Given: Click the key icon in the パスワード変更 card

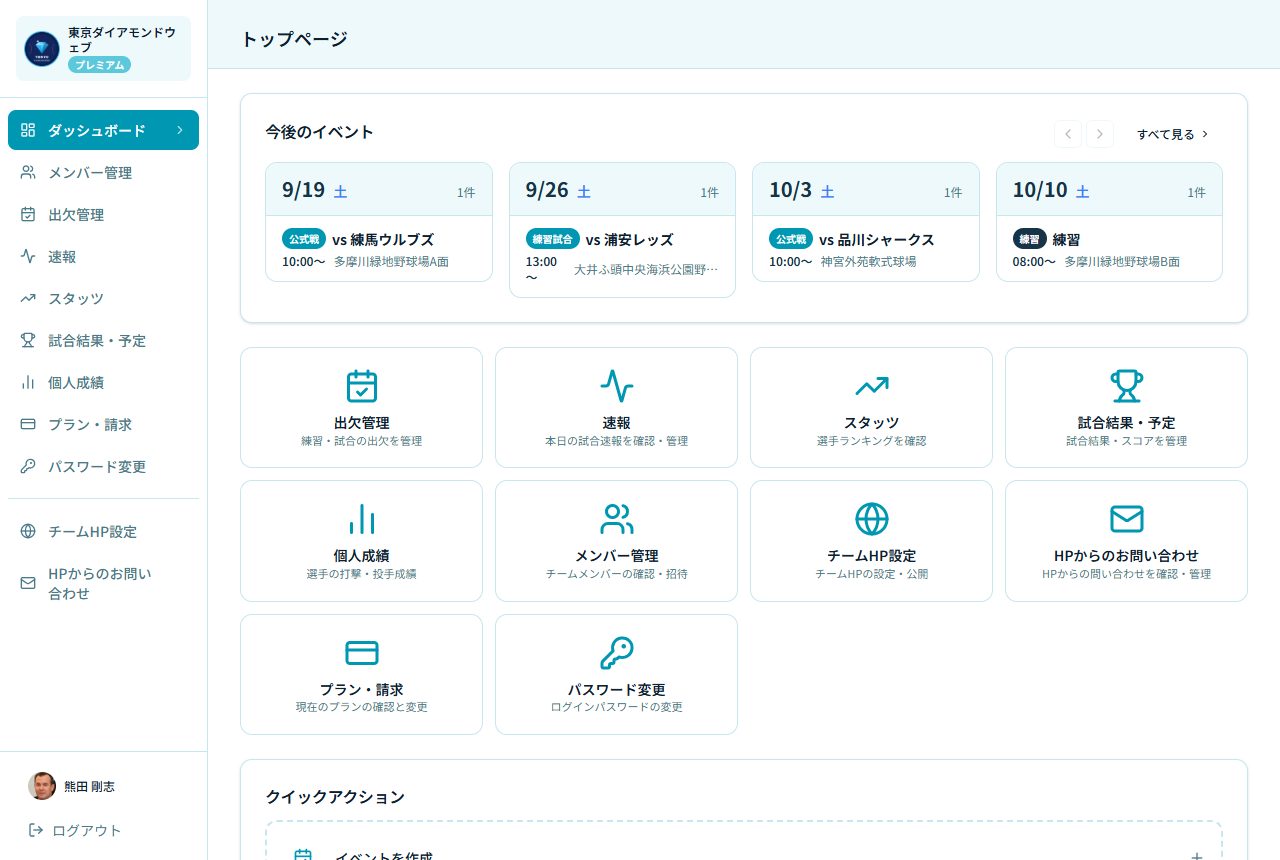Looking at the screenshot, I should (616, 652).
